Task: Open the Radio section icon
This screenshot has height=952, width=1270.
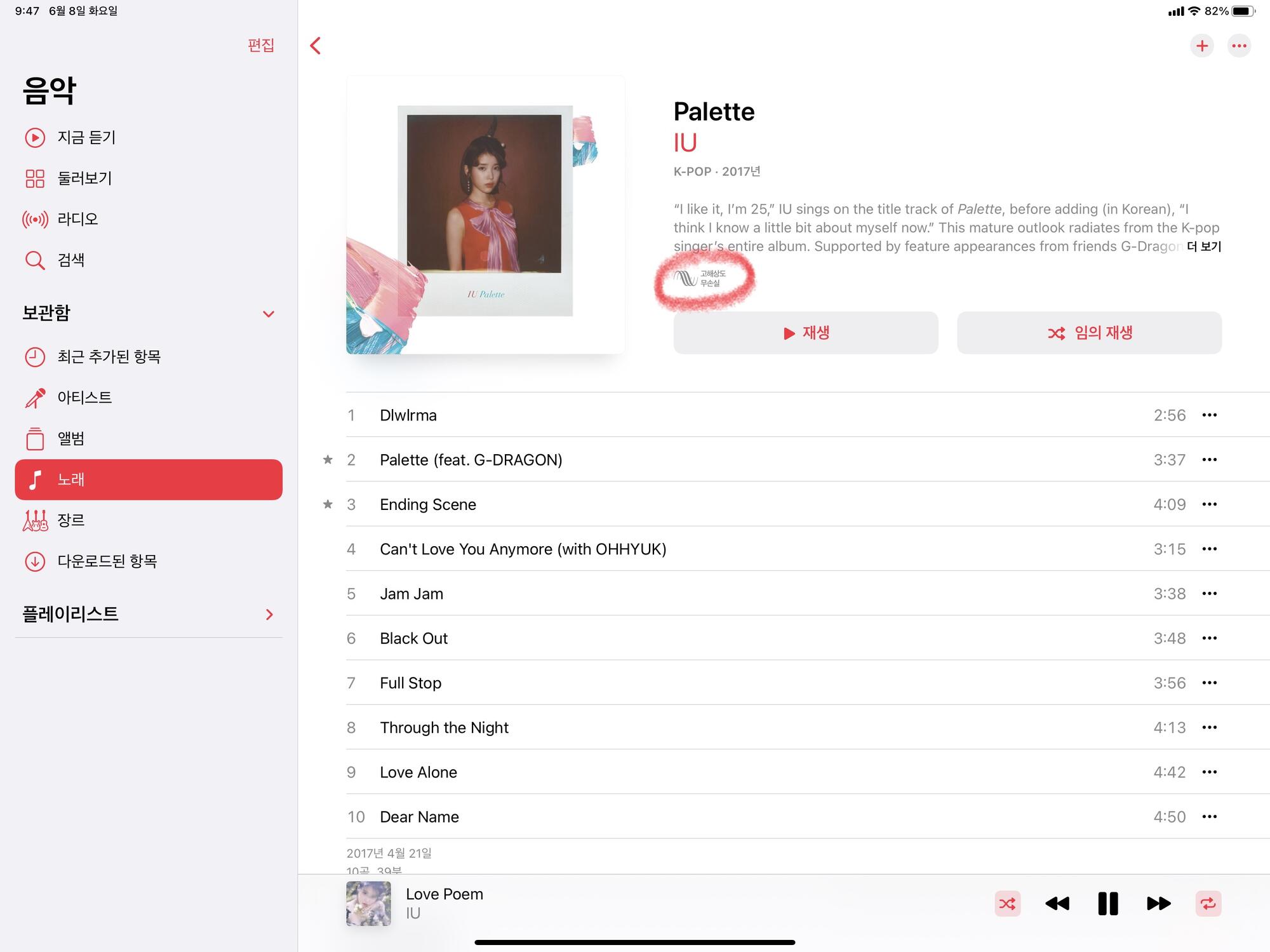Action: click(35, 219)
